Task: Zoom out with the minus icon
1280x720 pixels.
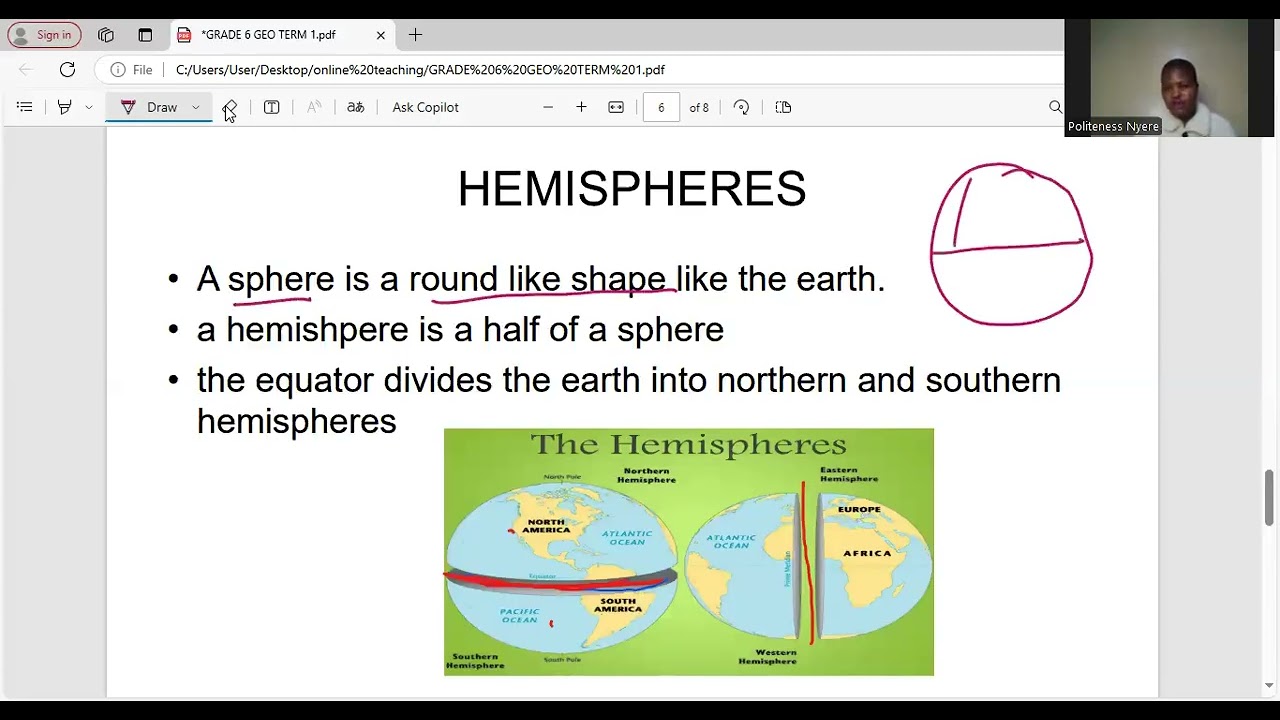Action: tap(548, 107)
